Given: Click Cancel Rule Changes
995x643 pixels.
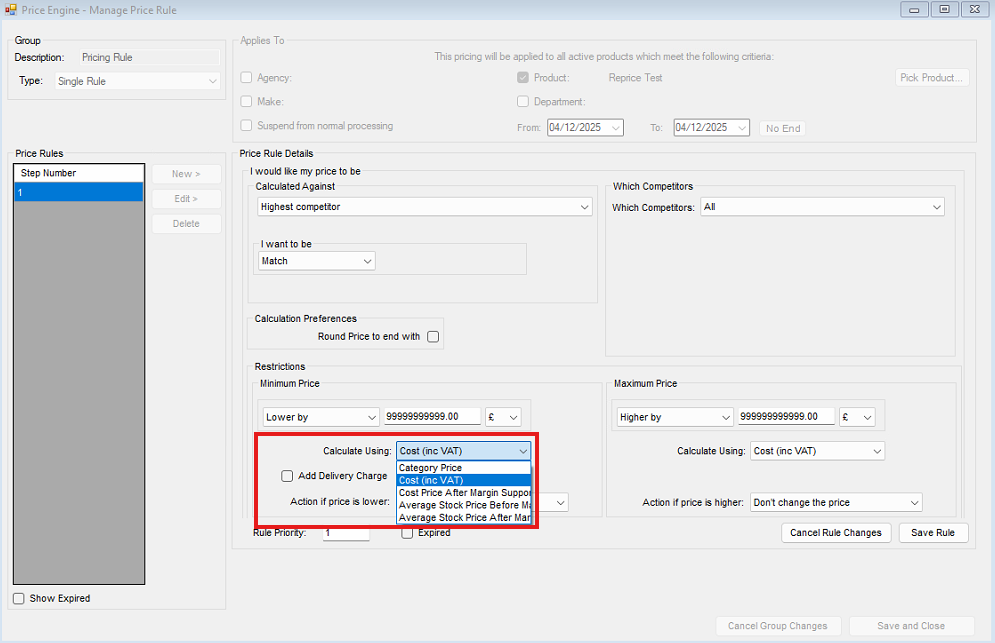Looking at the screenshot, I should coord(836,533).
